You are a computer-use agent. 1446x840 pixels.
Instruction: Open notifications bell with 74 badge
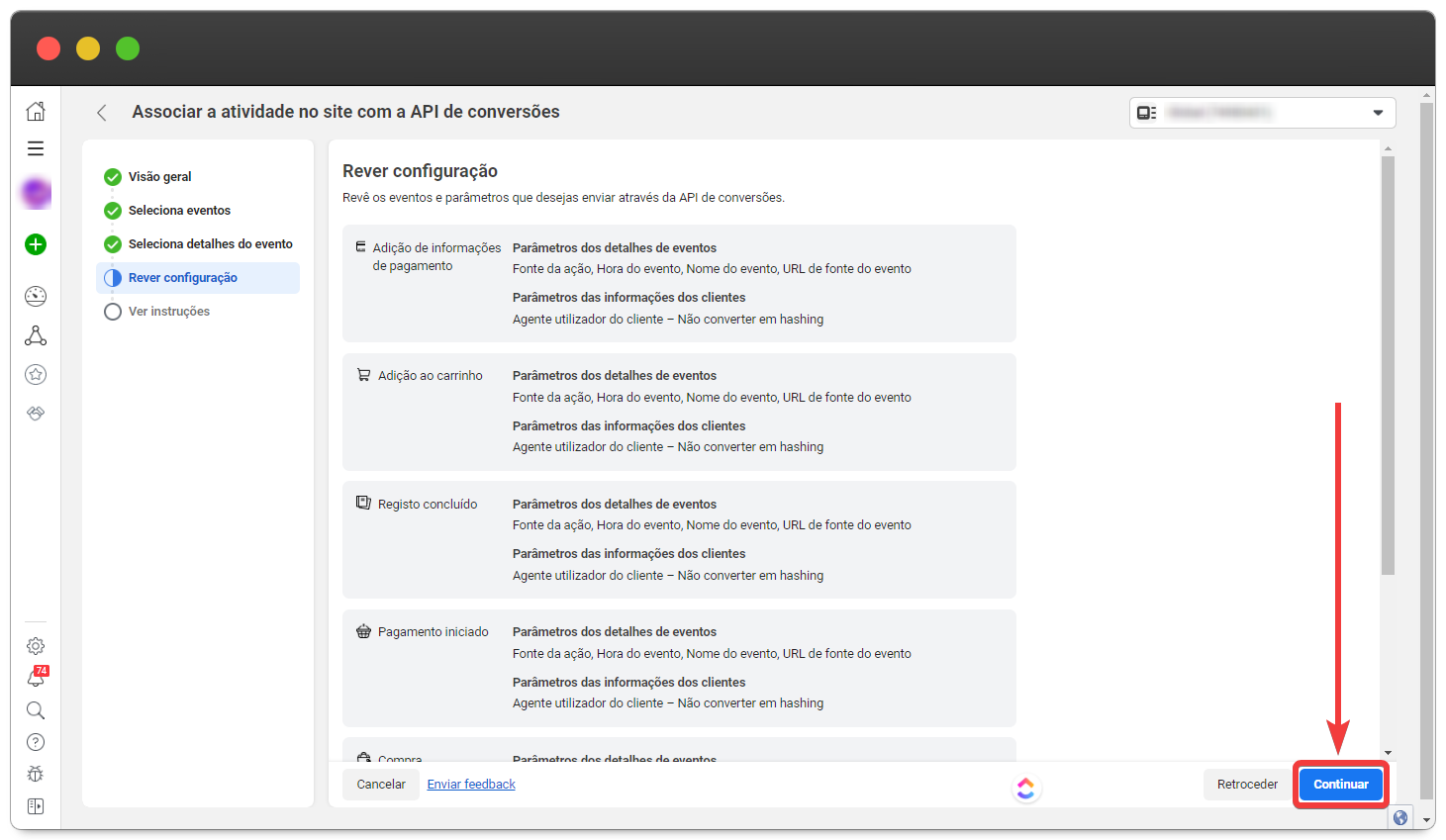tap(36, 678)
